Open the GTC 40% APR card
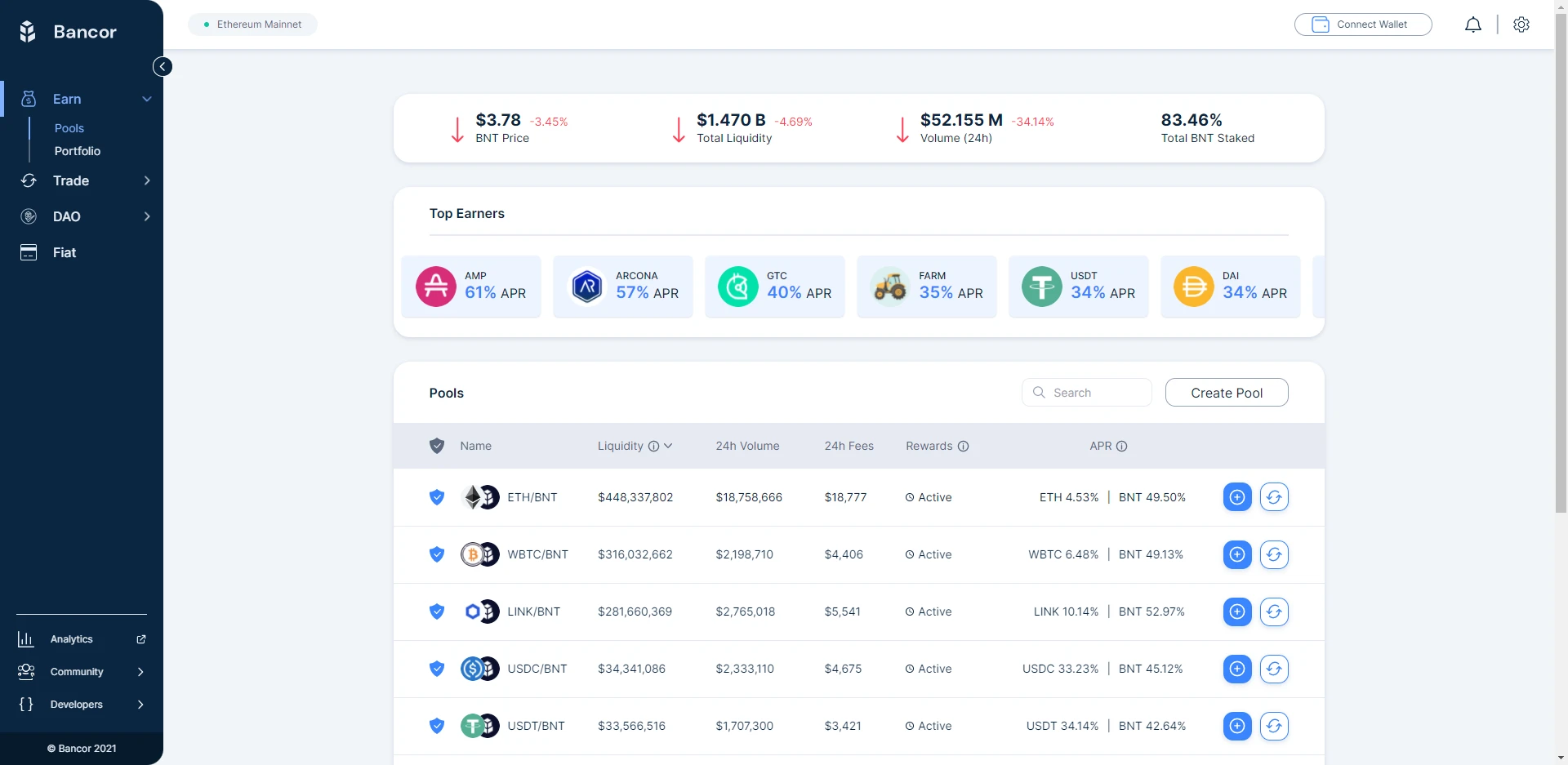Image resolution: width=1568 pixels, height=765 pixels. pyautogui.click(x=775, y=287)
